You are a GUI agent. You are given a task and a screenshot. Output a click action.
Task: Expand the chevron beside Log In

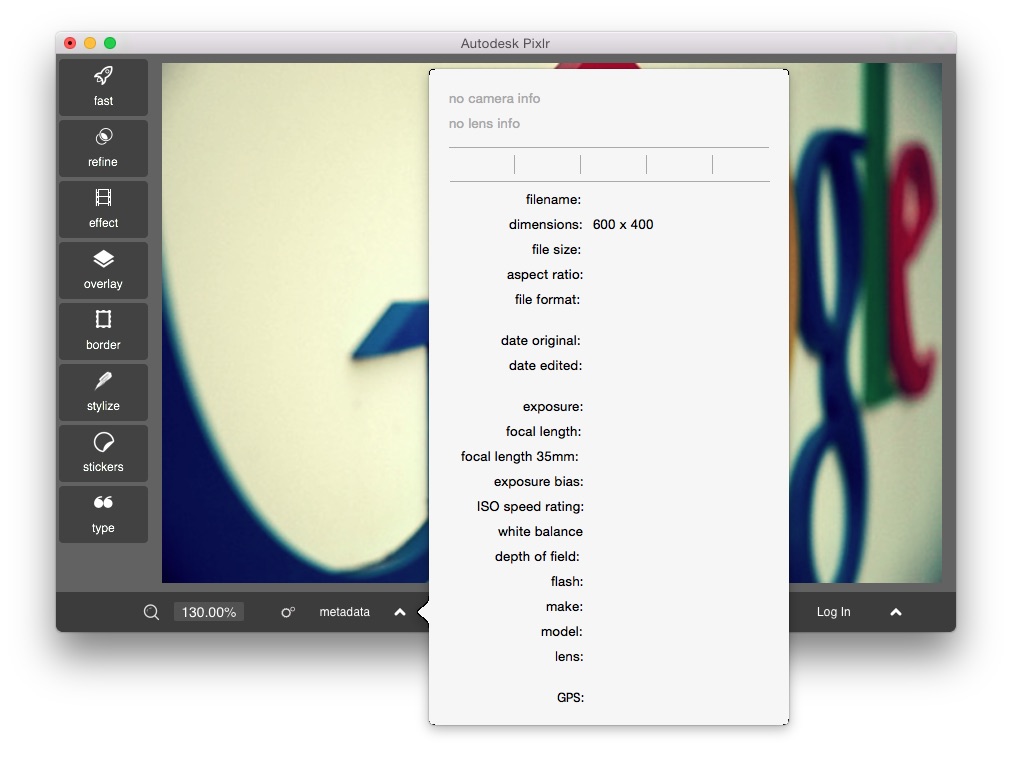click(896, 612)
